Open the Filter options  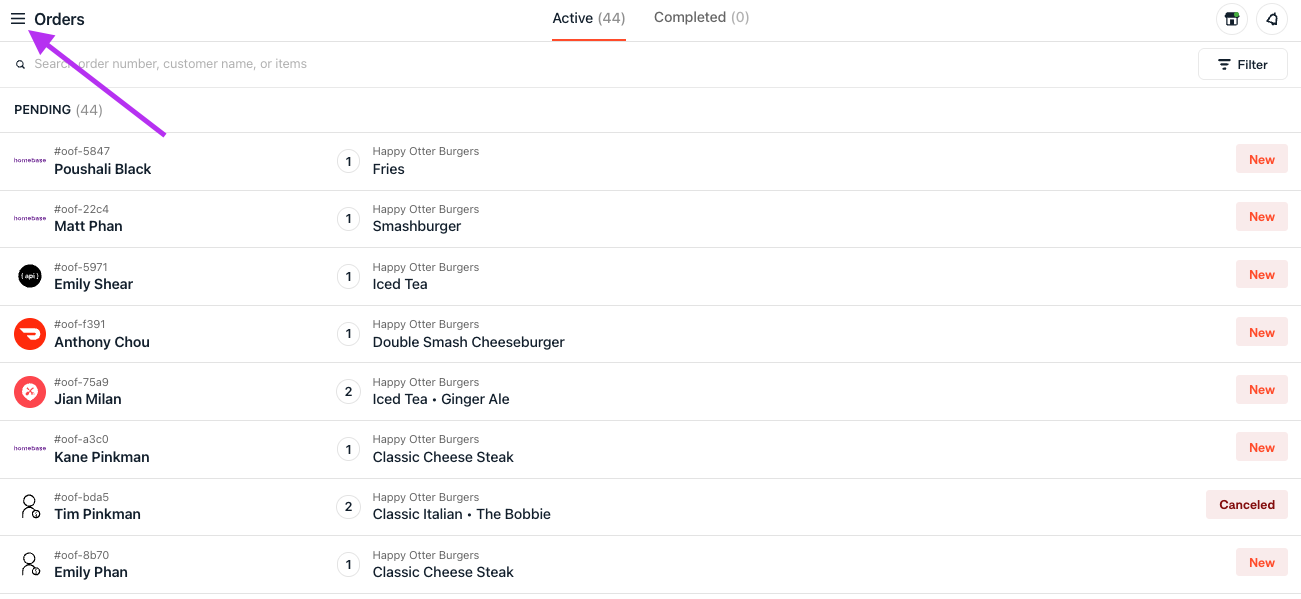pos(1243,64)
